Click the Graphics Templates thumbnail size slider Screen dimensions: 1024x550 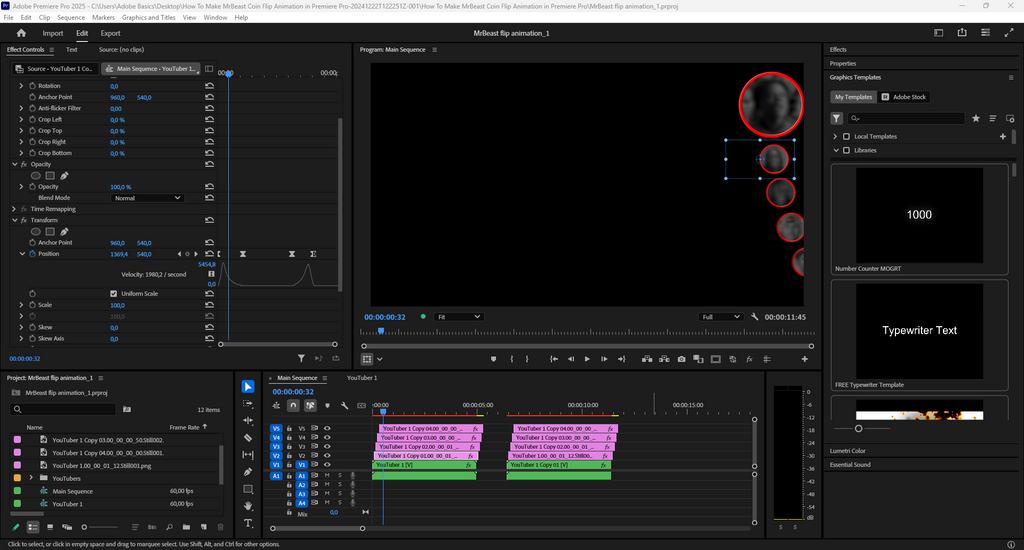(x=858, y=428)
